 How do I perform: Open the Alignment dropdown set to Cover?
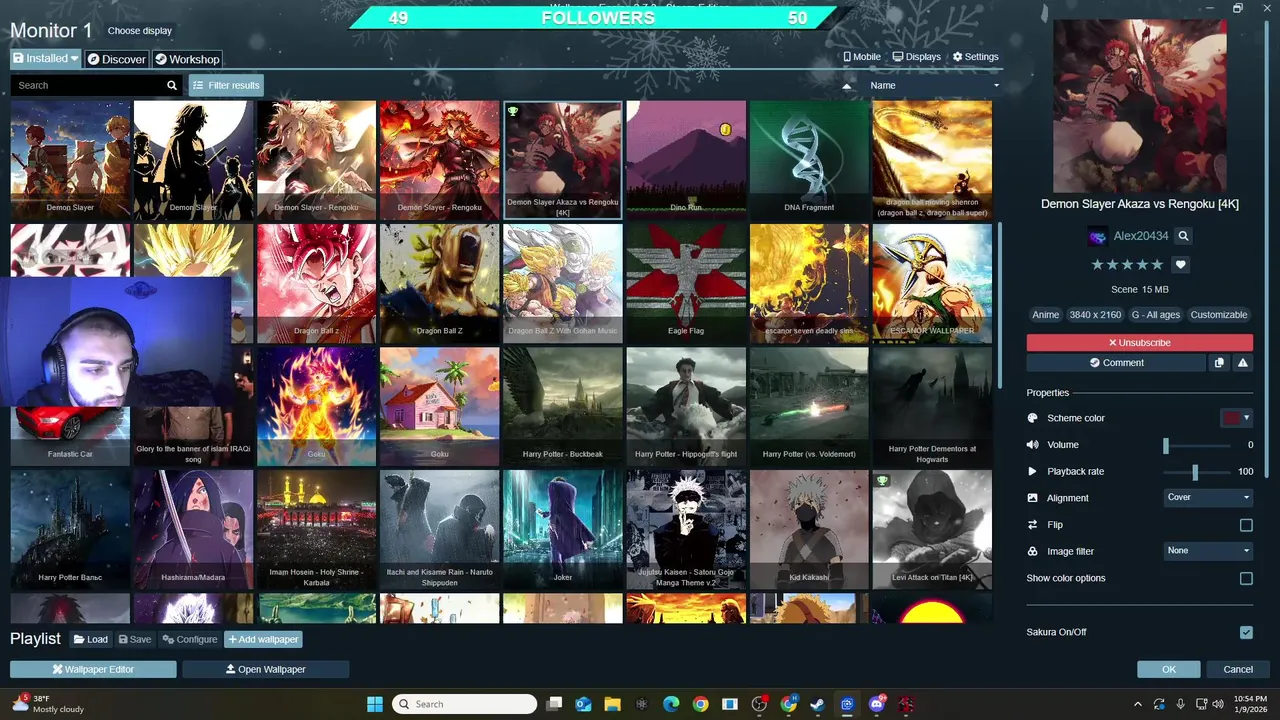coord(1208,497)
